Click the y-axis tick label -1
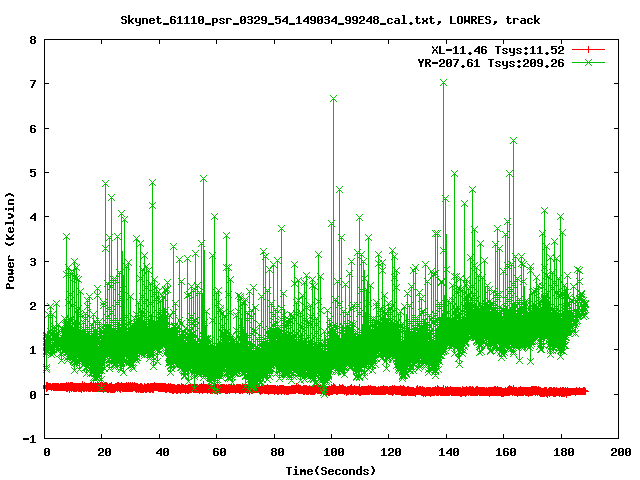This screenshot has width=640, height=480. point(30,439)
